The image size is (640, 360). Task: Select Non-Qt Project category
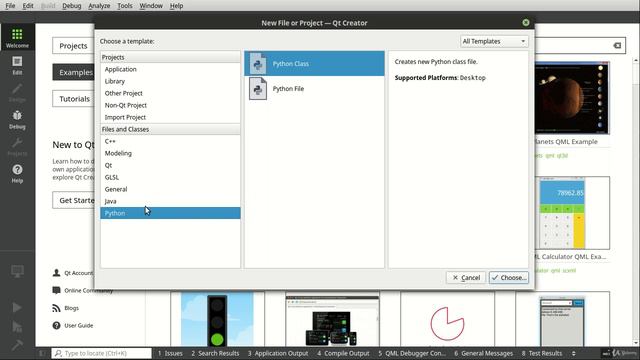[170, 105]
